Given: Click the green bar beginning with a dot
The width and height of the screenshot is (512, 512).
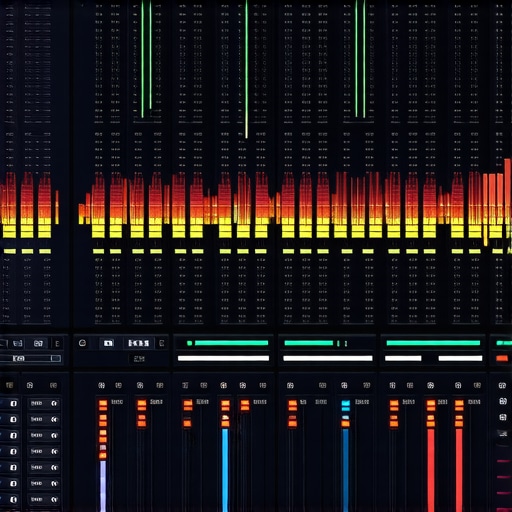Looking at the screenshot, I should coord(228,343).
